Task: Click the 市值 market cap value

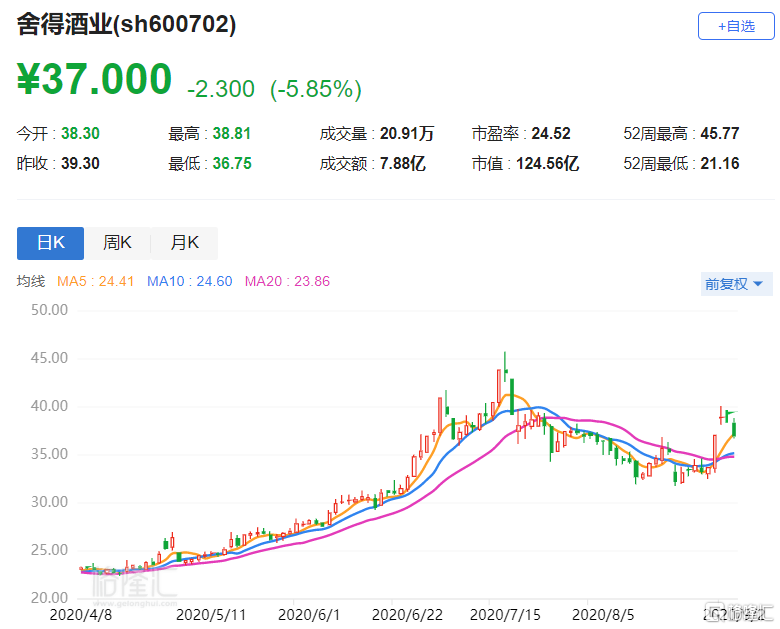Action: tap(549, 163)
